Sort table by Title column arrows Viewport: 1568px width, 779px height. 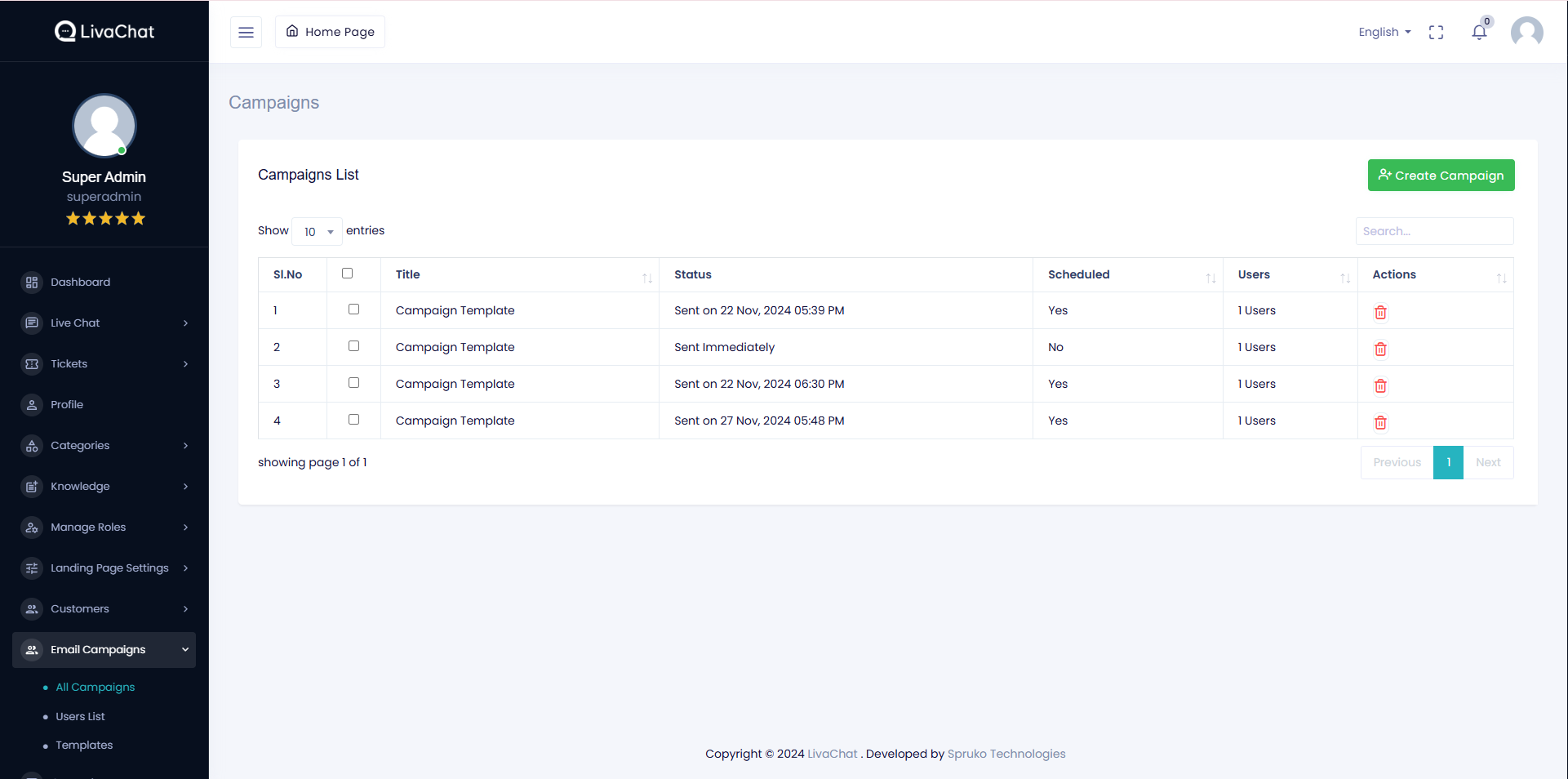pyautogui.click(x=646, y=278)
